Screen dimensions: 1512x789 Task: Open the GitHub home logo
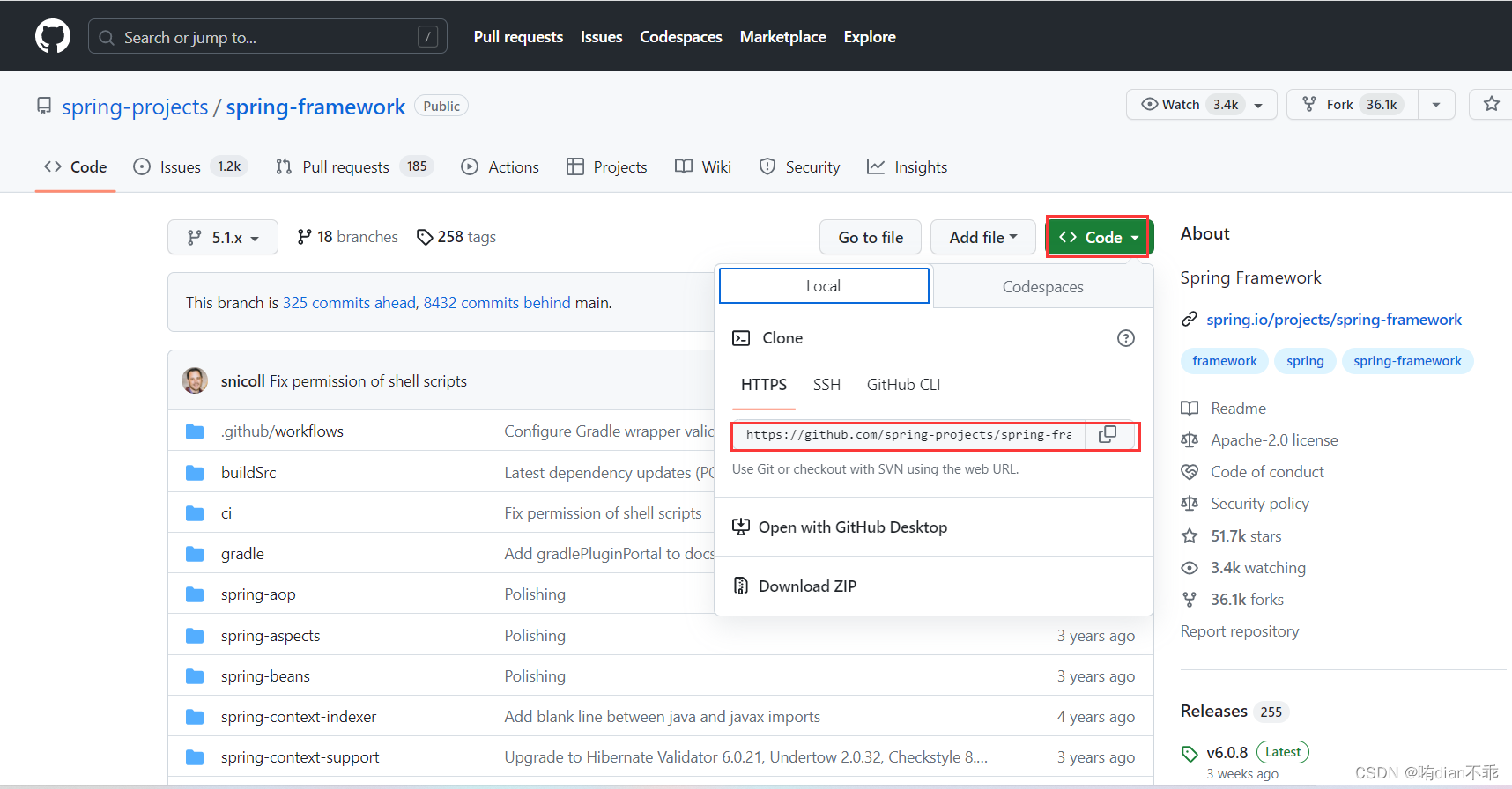[53, 37]
